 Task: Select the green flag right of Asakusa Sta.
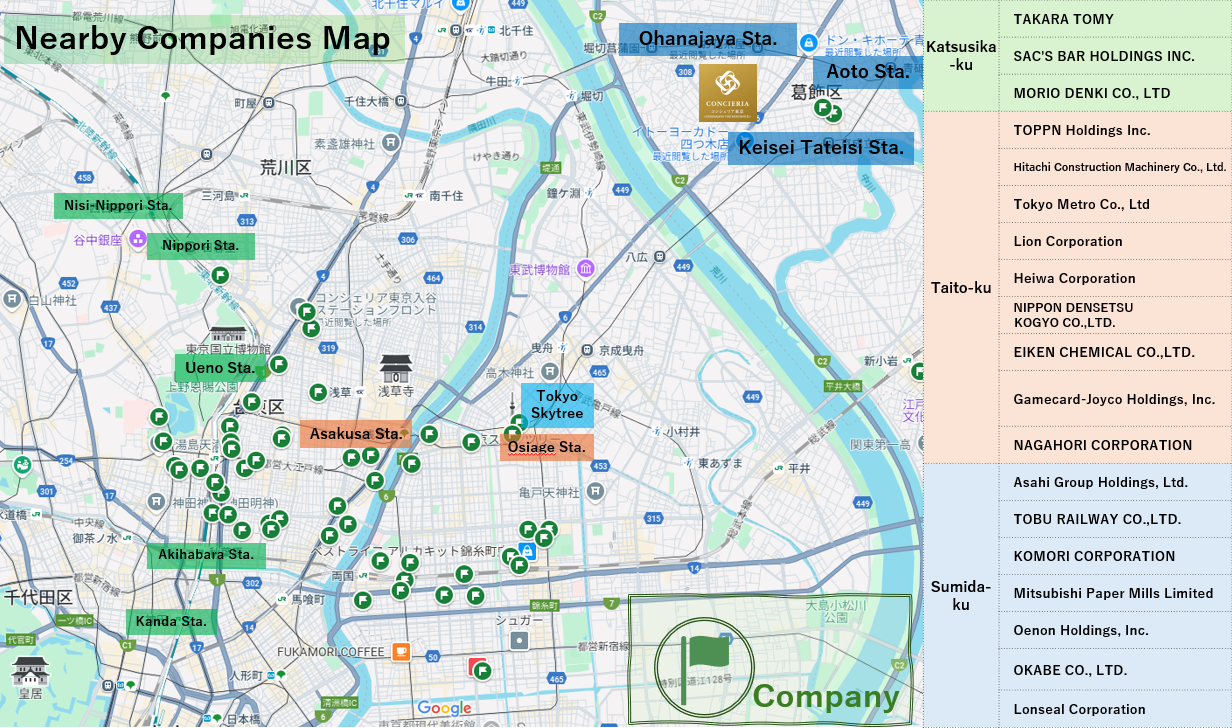(429, 434)
